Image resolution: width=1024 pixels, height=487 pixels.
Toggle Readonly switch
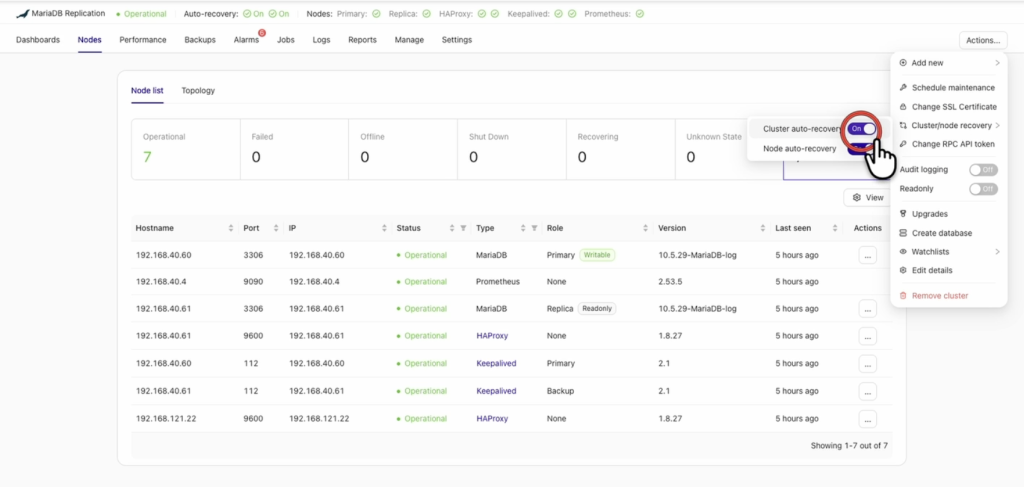tap(984, 189)
